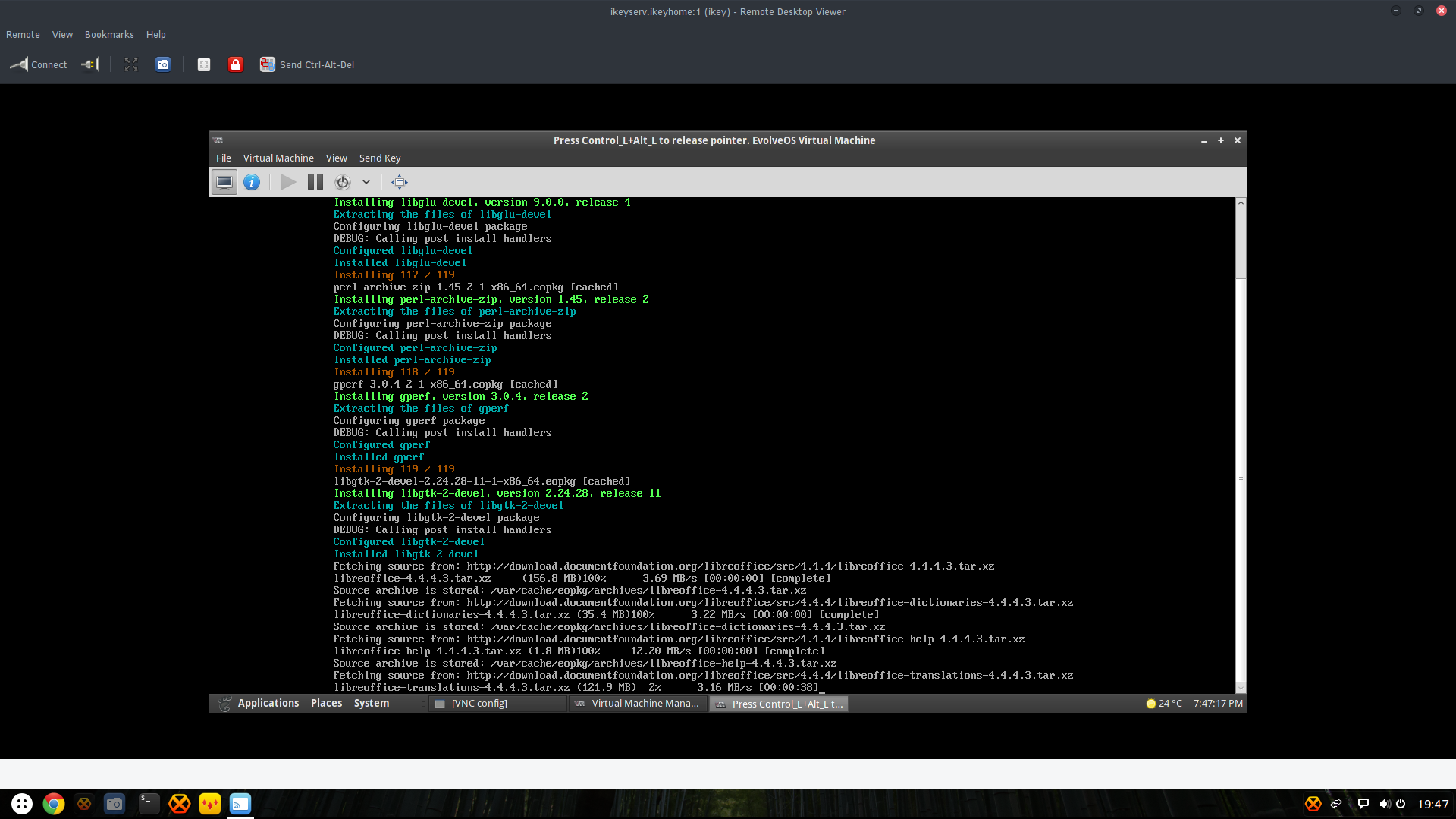Image resolution: width=1456 pixels, height=819 pixels.
Task: Click the 7:47:17 PM panel clock
Action: coord(1218,704)
